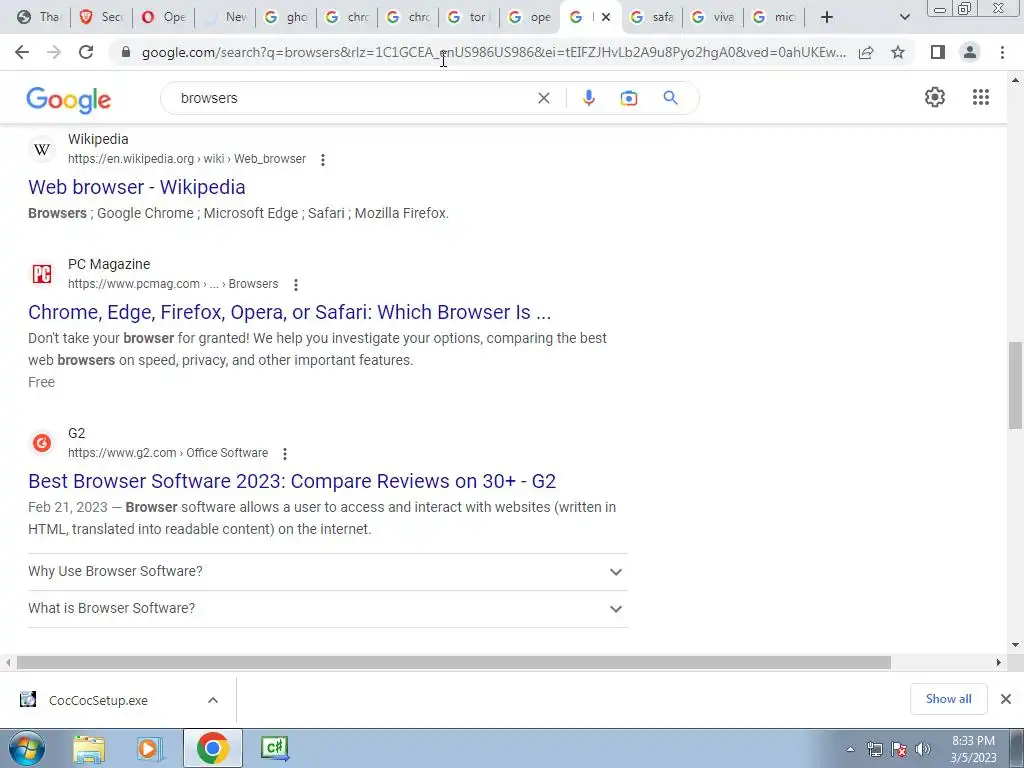This screenshot has width=1024, height=768.
Task: Submit search with magnifier icon
Action: coord(670,98)
